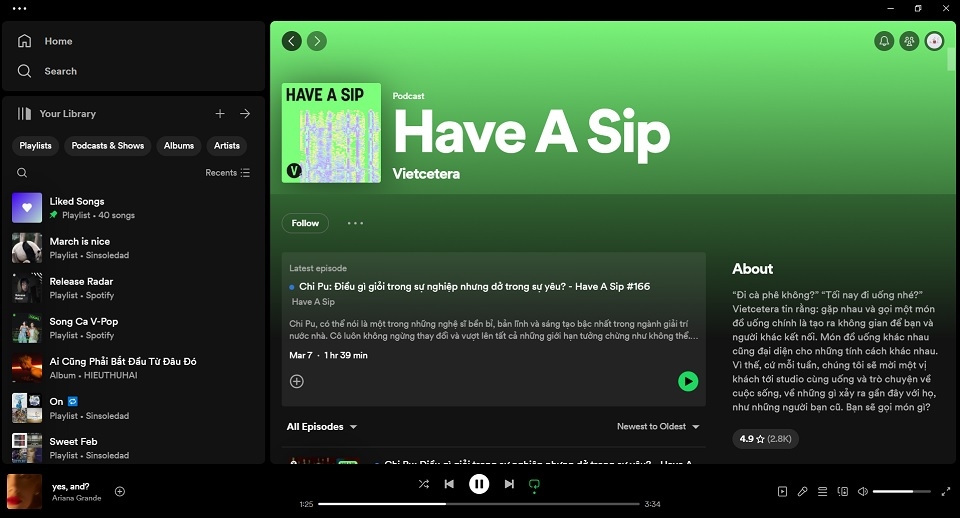
Task: Click the Have A Sip cover art
Action: click(x=331, y=133)
